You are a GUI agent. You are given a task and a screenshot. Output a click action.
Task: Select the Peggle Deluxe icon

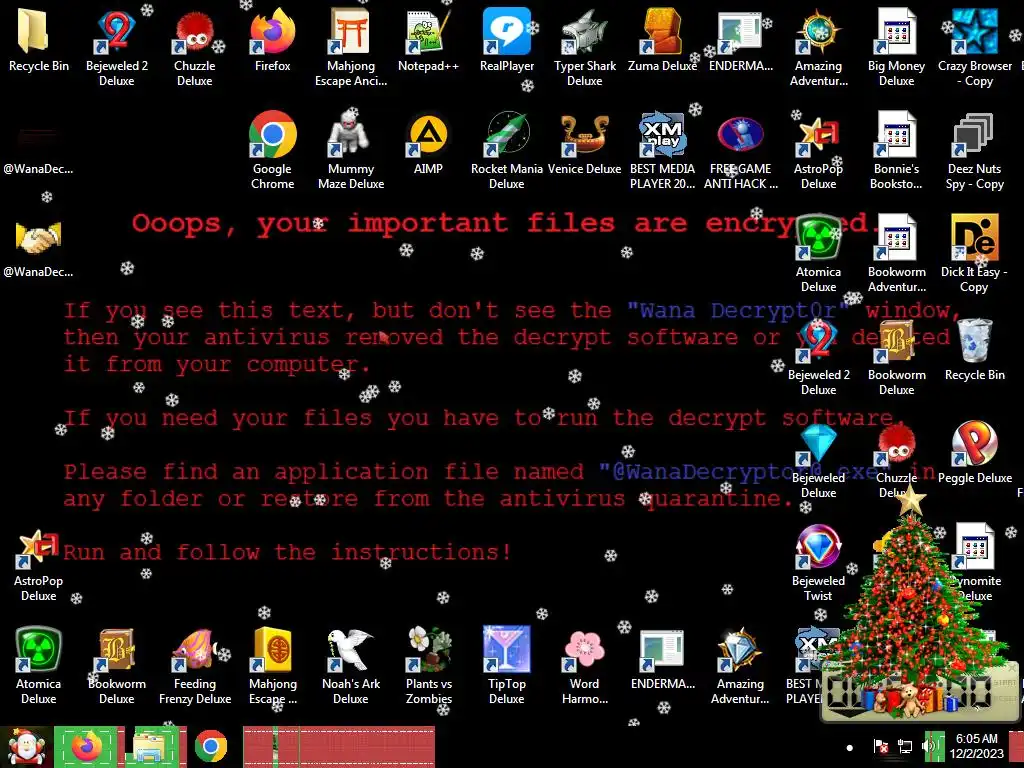[974, 453]
